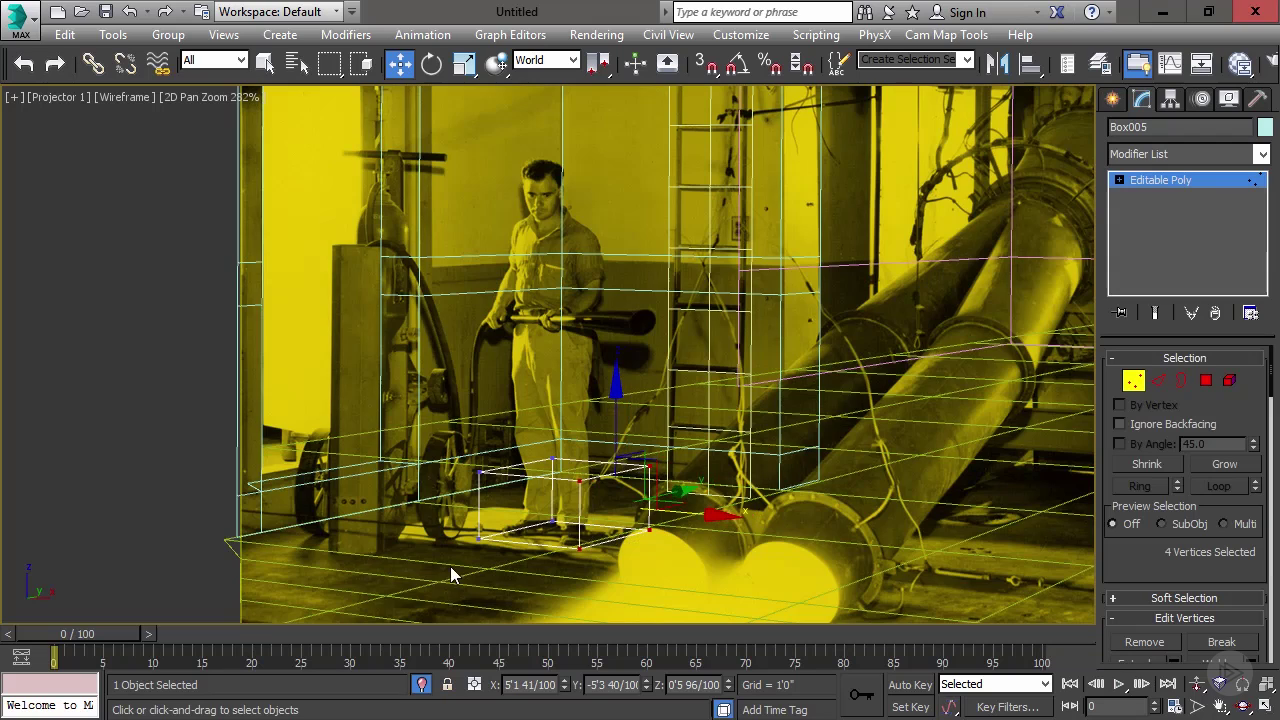Switch to Polygon sub-object selection mode
Screen dimensions: 1280x720
[1206, 380]
